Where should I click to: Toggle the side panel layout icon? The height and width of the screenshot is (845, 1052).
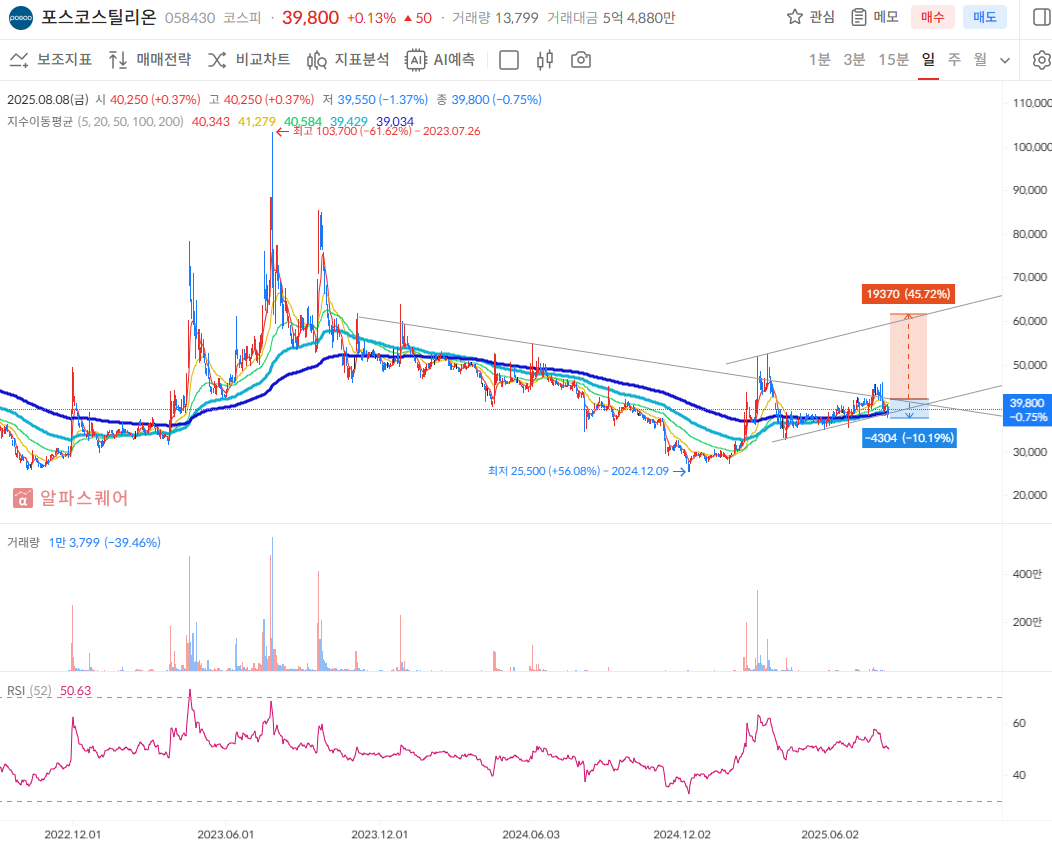1042,17
